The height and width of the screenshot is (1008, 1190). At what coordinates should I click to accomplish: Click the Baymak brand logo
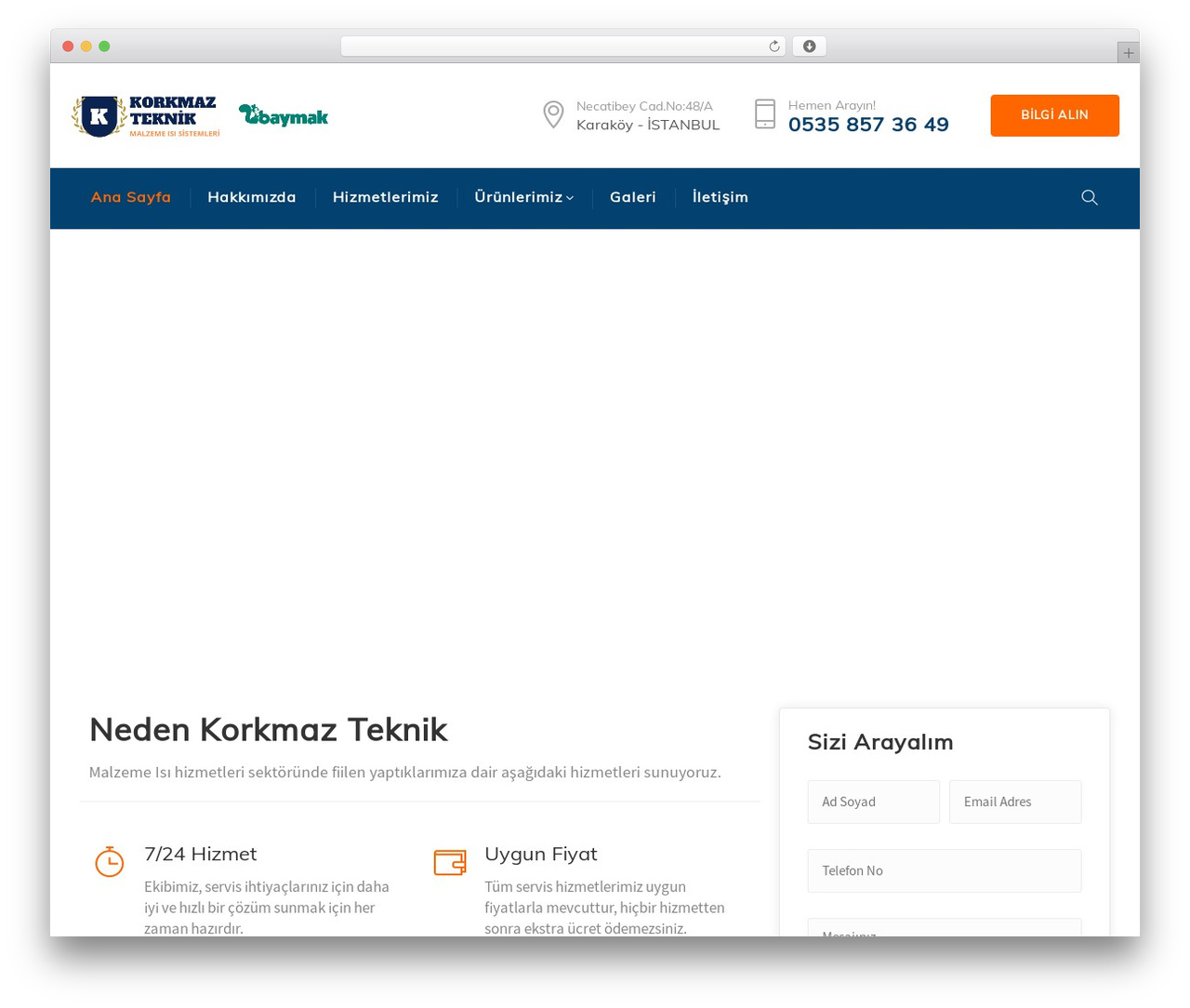click(x=284, y=115)
